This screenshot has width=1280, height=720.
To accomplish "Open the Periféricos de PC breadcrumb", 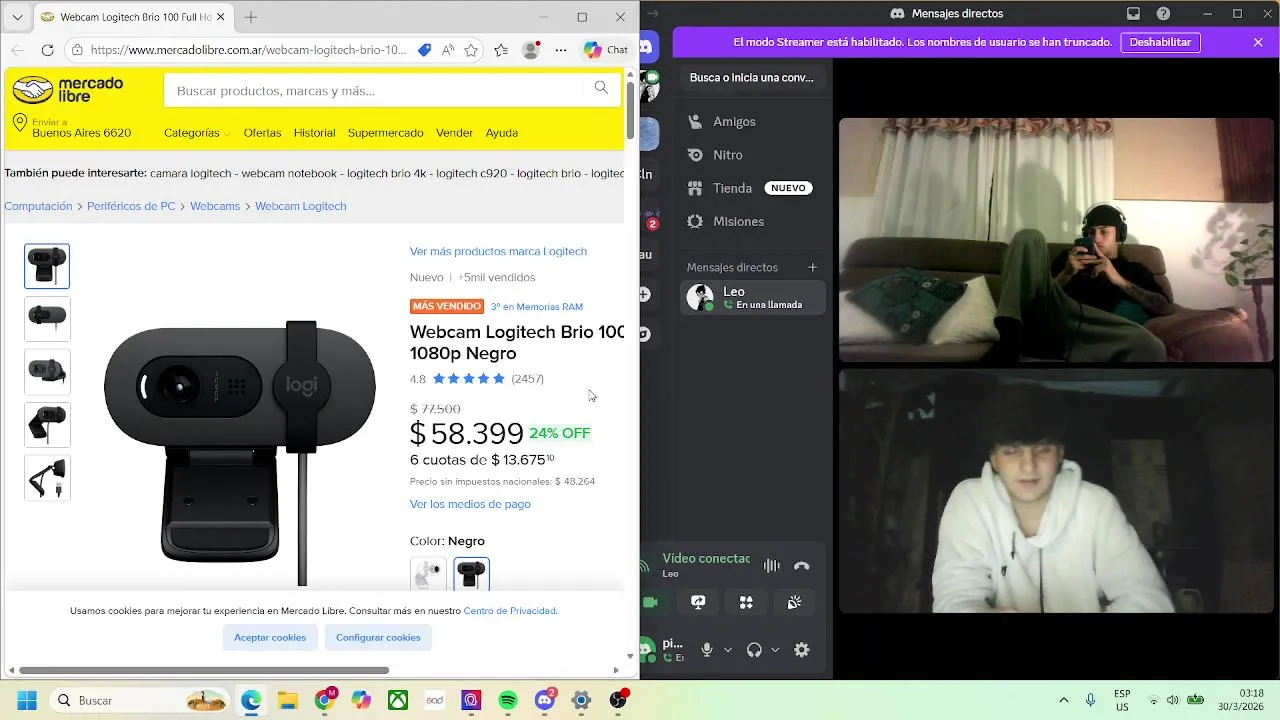I will pyautogui.click(x=131, y=206).
